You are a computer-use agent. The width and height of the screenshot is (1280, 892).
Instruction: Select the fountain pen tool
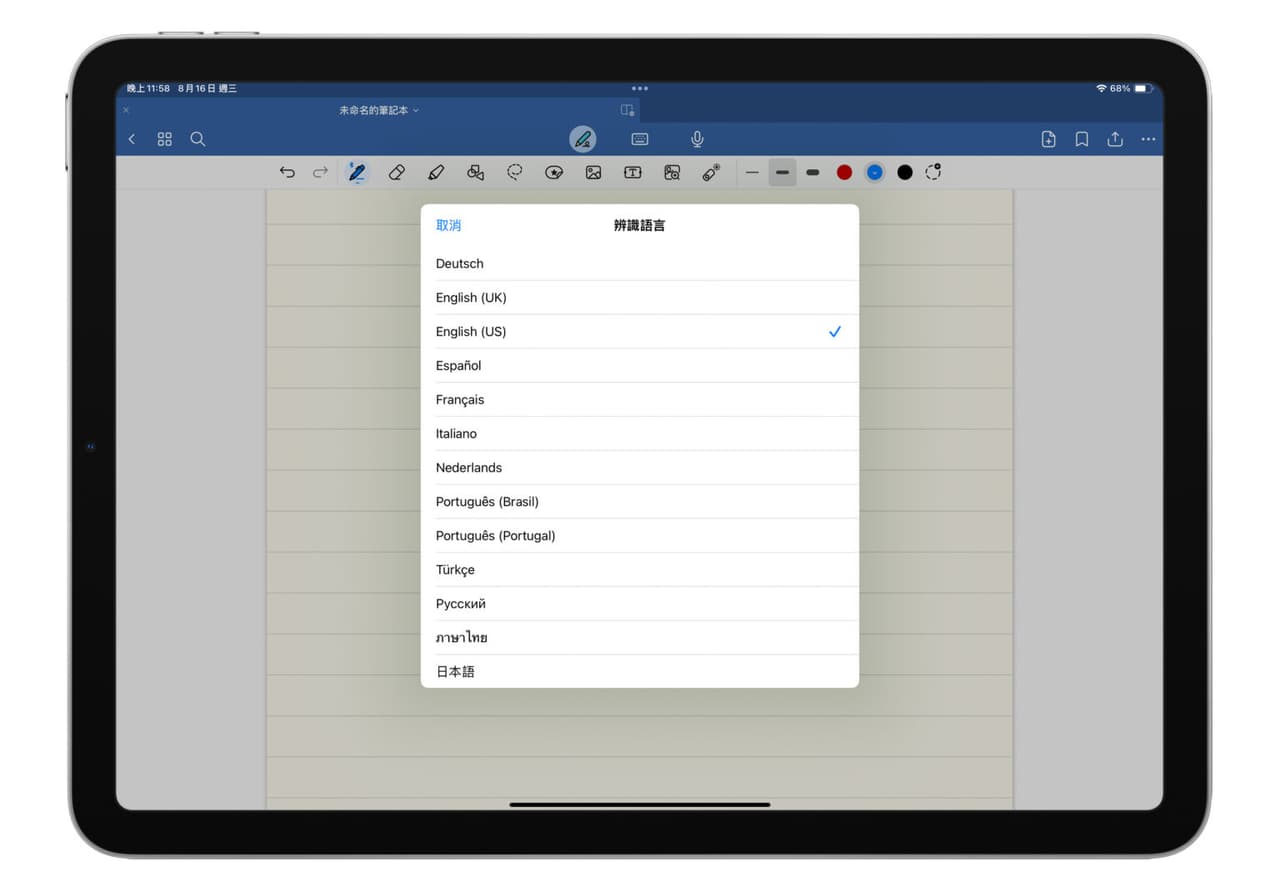pos(356,172)
